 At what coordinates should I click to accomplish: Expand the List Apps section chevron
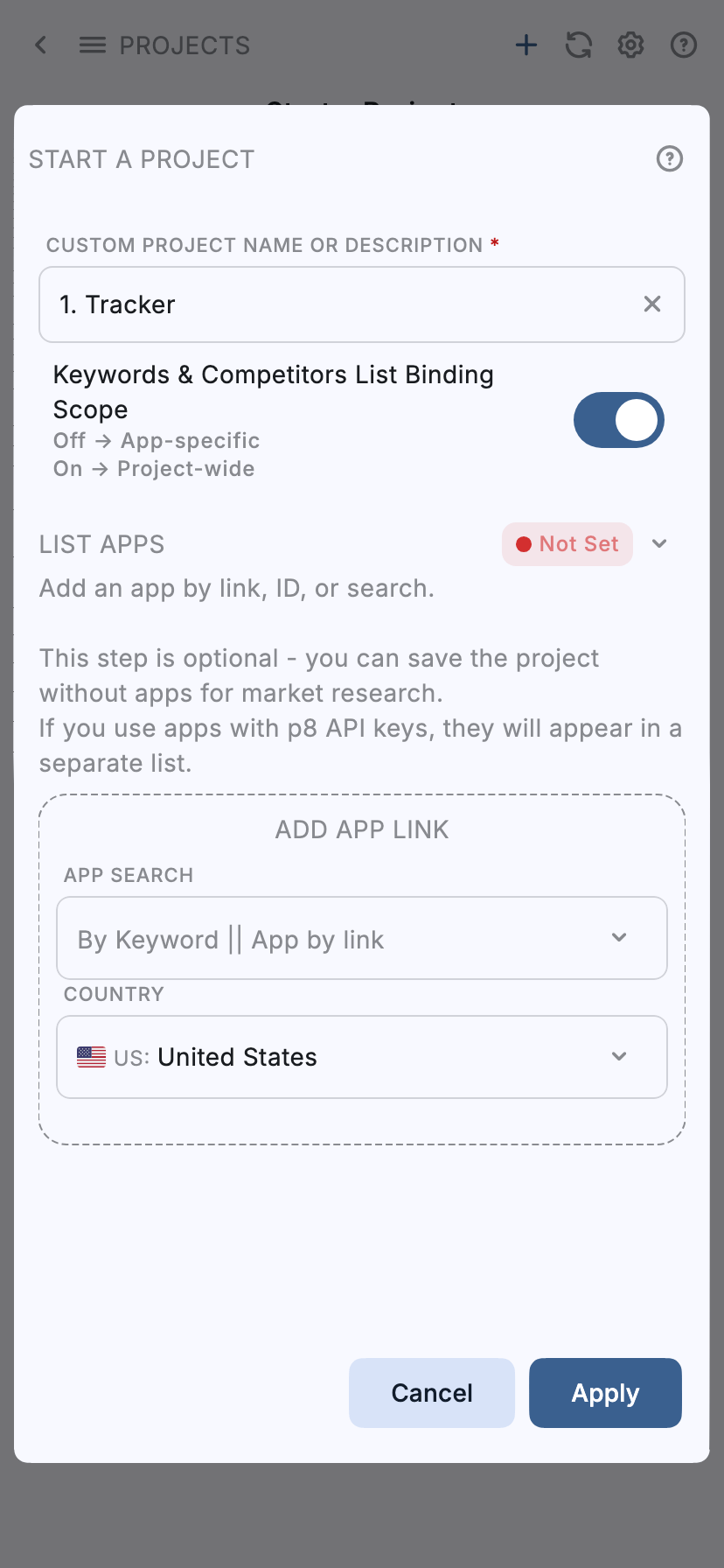660,543
